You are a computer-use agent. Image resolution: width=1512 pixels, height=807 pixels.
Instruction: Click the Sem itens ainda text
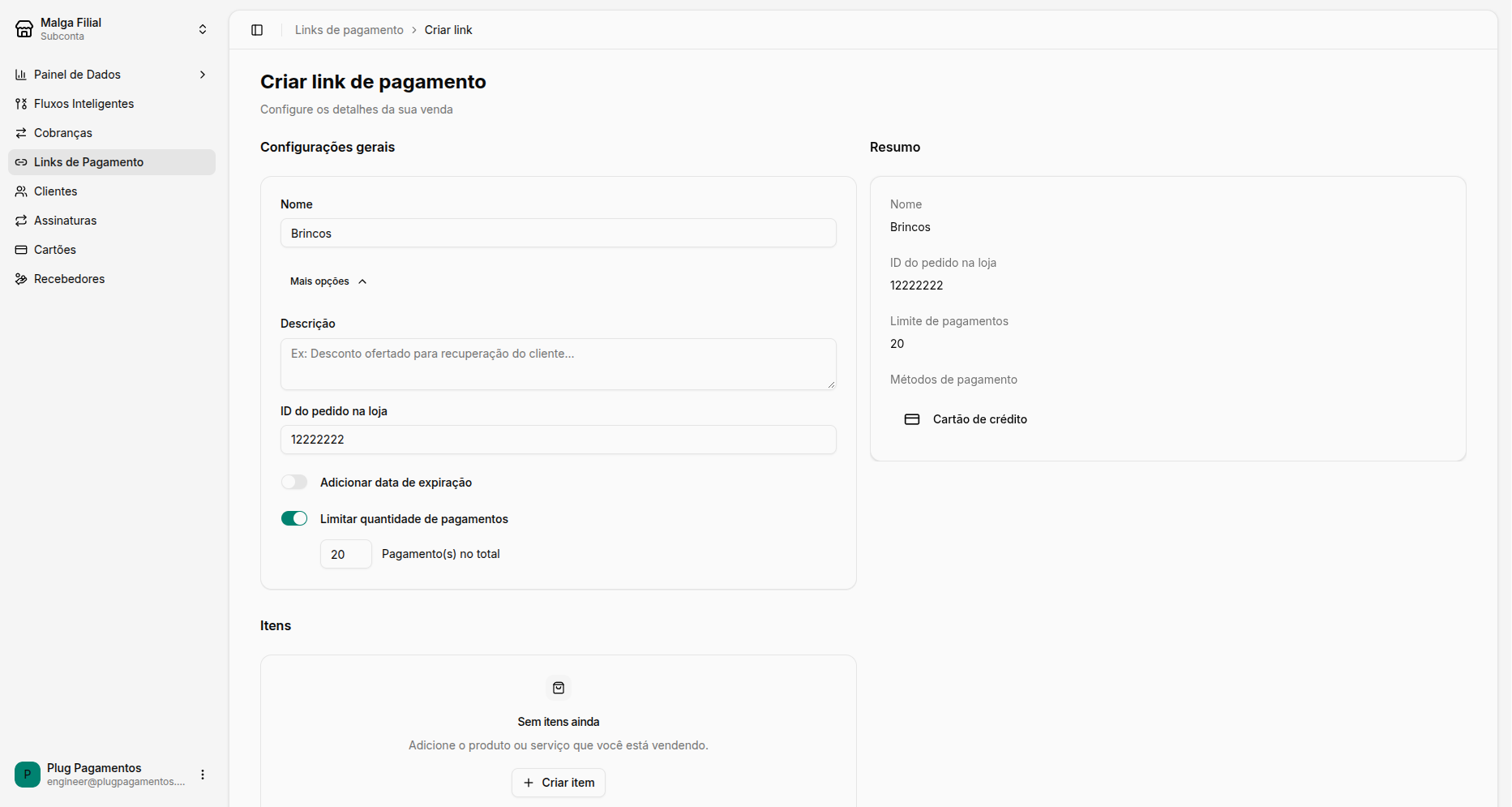559,722
